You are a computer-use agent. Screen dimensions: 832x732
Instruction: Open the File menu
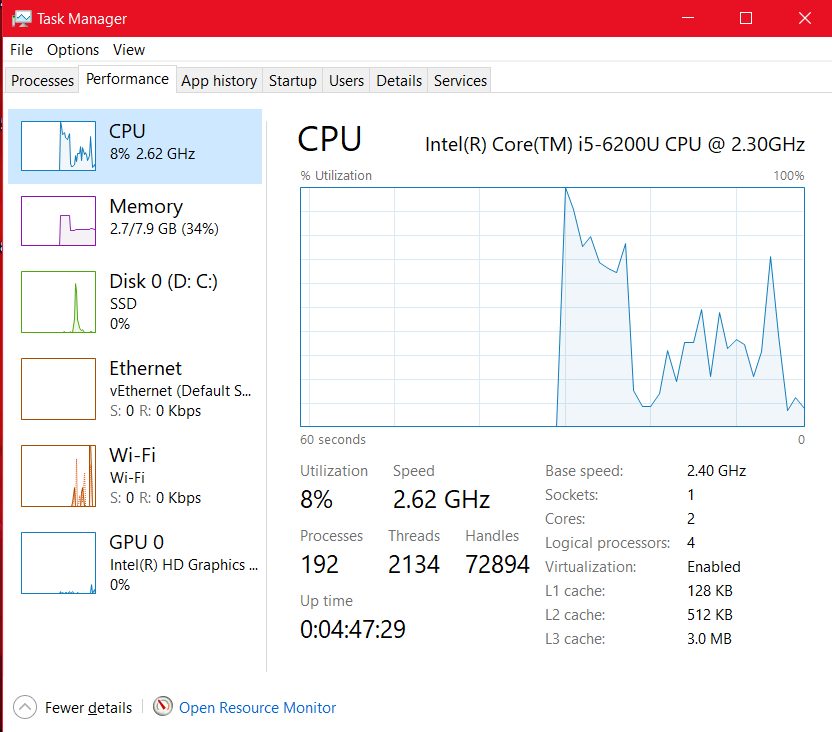[x=21, y=50]
